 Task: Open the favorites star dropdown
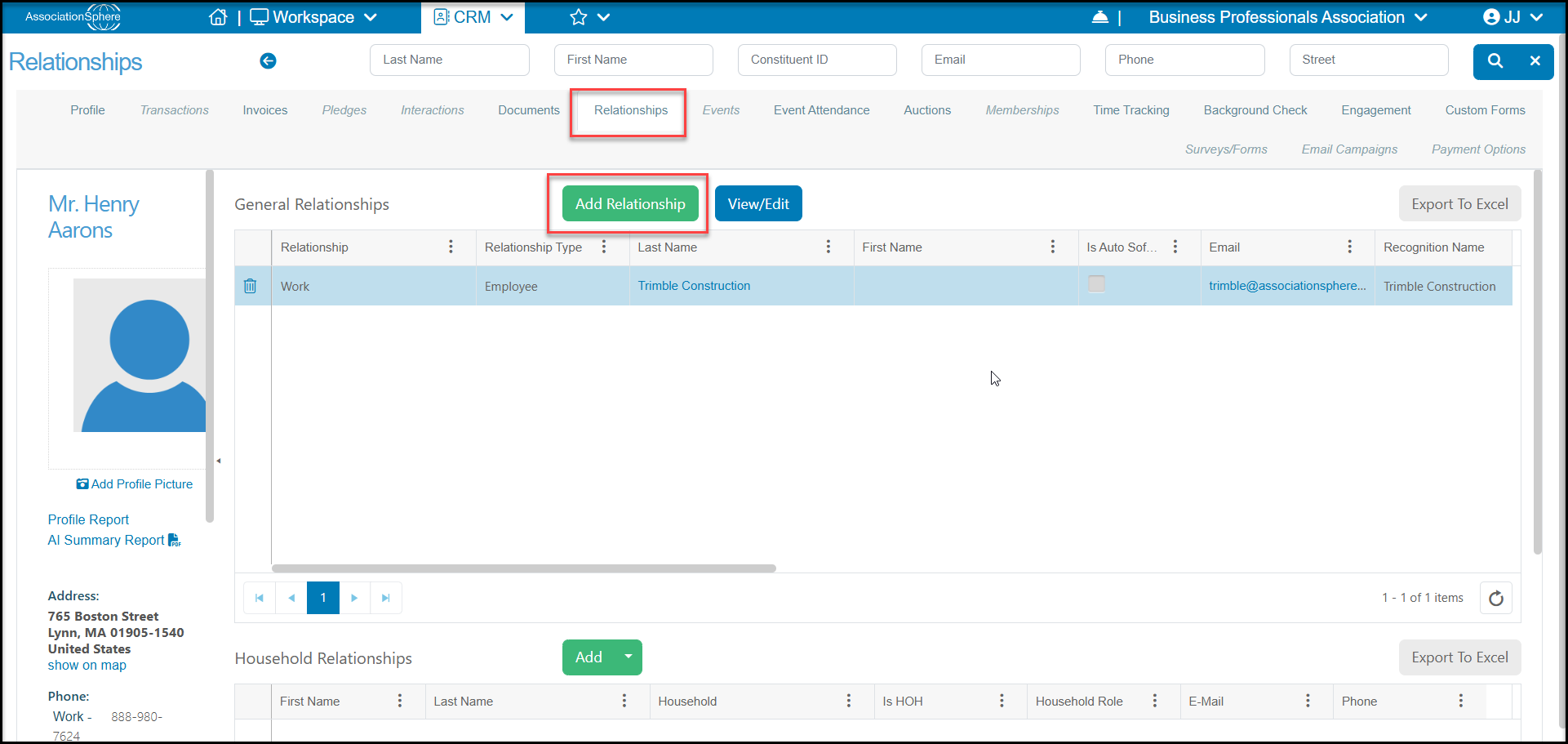pyautogui.click(x=589, y=17)
